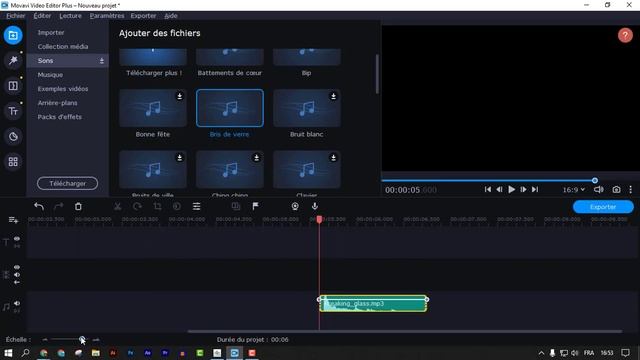The width and height of the screenshot is (640, 360).
Task: Click the undo arrow on timeline toolbar
Action: coord(39,207)
